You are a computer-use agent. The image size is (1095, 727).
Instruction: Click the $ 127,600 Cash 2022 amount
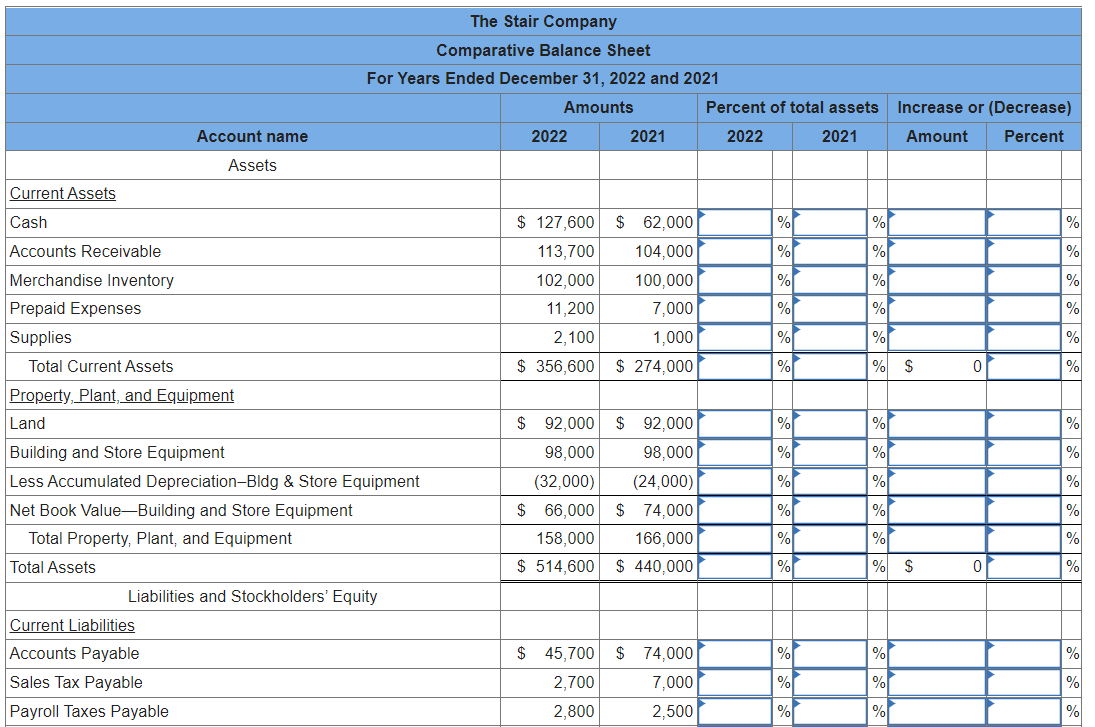coord(555,223)
